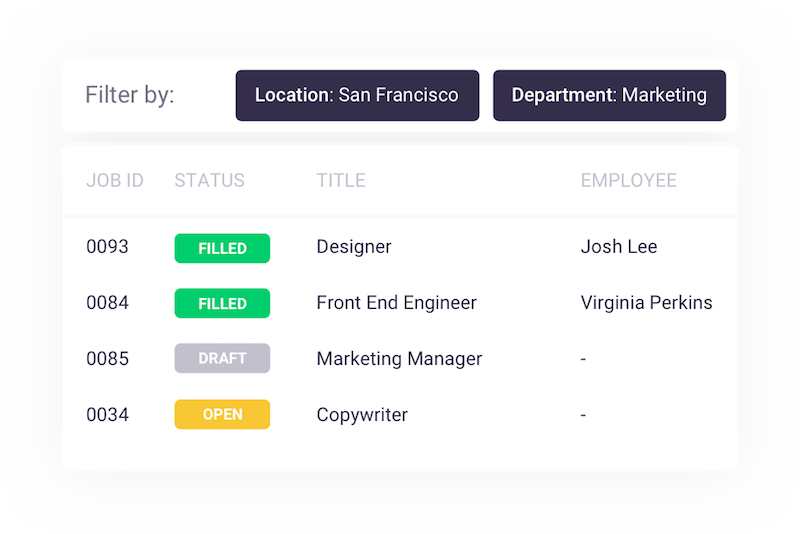Open job ID 0085
800x534 pixels.
(x=107, y=358)
